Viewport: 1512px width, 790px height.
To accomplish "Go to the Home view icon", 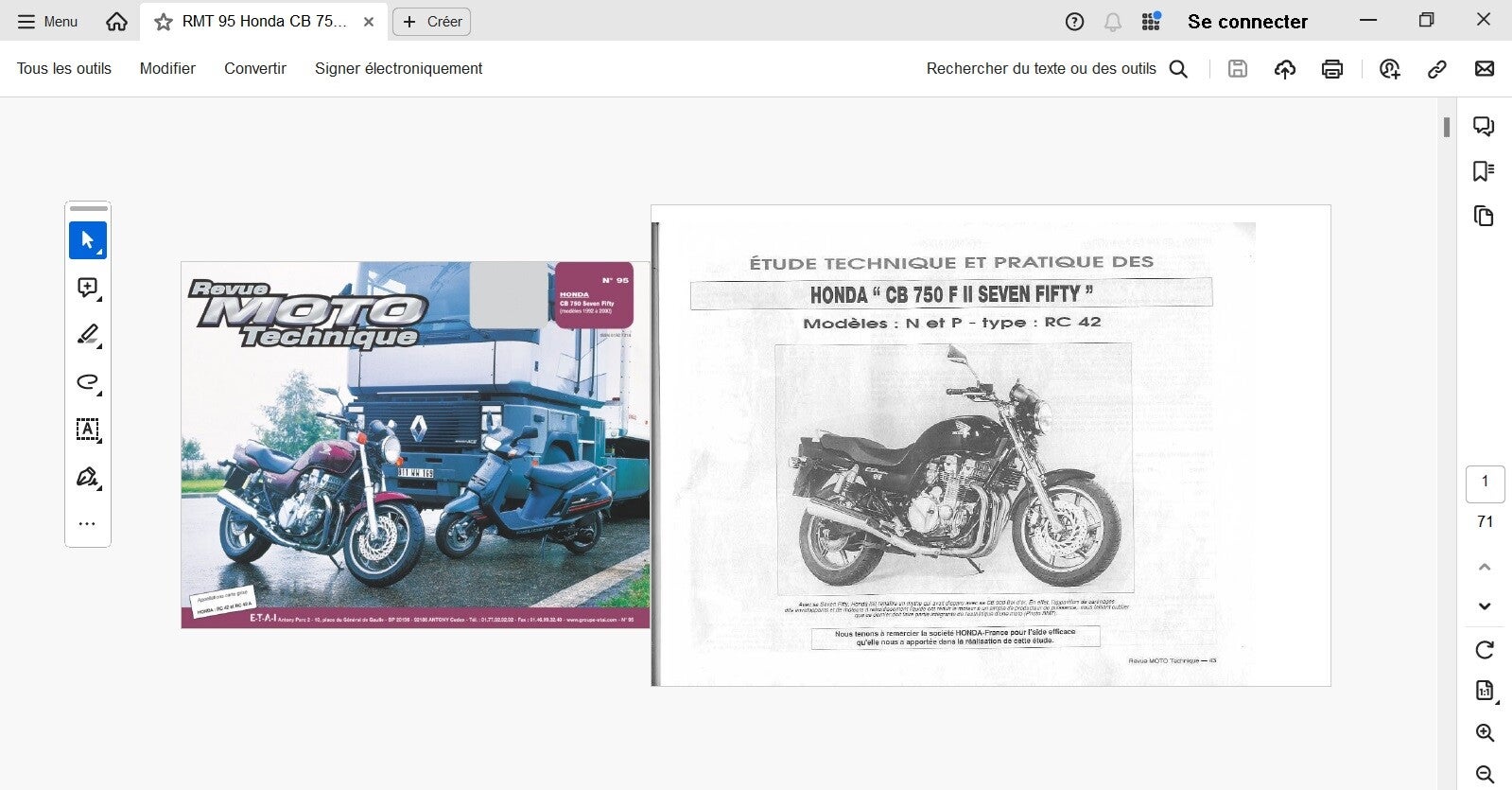I will 116,22.
